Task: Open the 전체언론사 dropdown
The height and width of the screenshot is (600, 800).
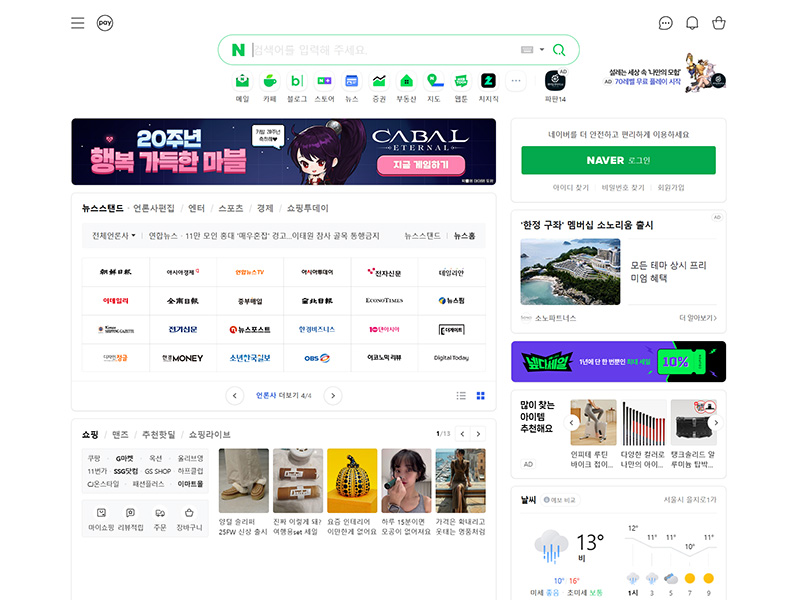Action: 112,234
